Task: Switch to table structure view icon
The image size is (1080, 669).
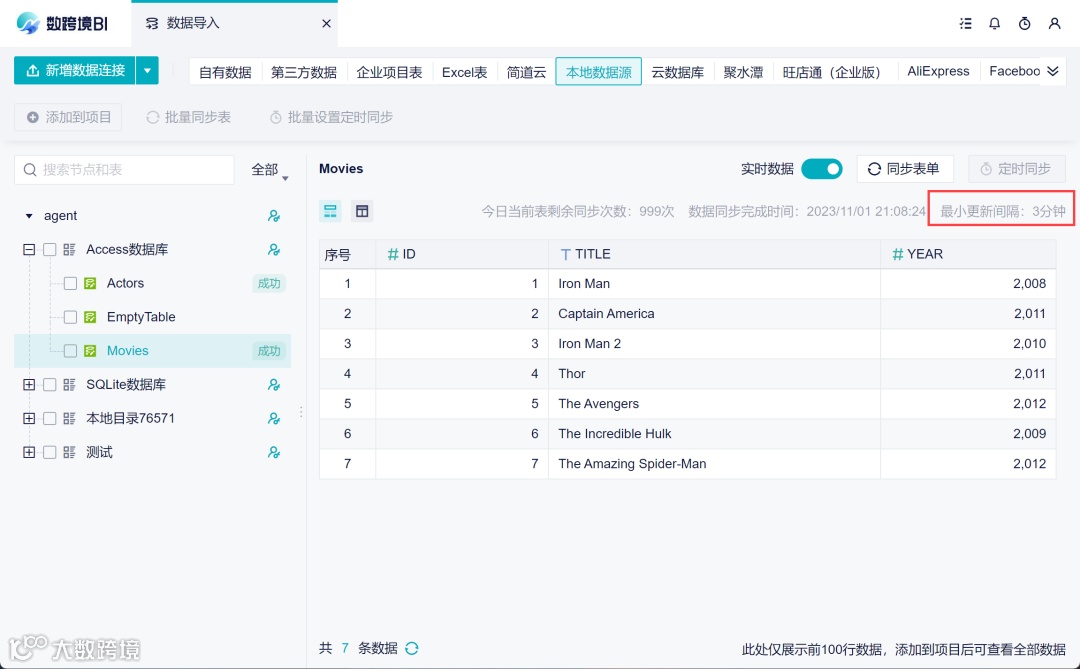Action: pos(362,211)
